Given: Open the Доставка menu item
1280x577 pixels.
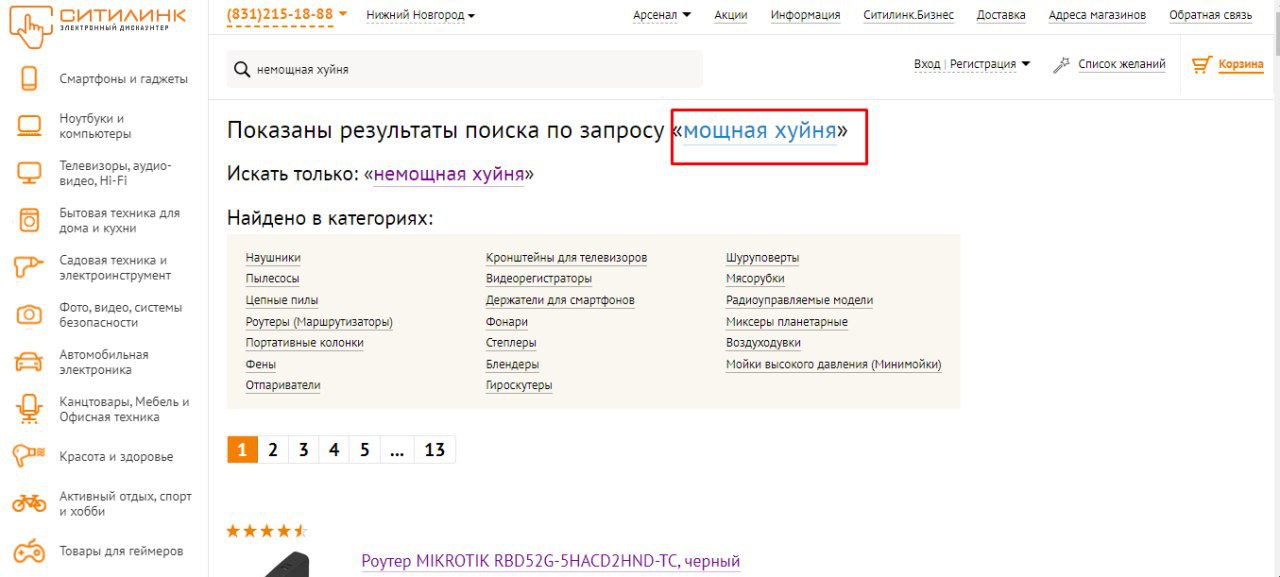Looking at the screenshot, I should pyautogui.click(x=1001, y=15).
